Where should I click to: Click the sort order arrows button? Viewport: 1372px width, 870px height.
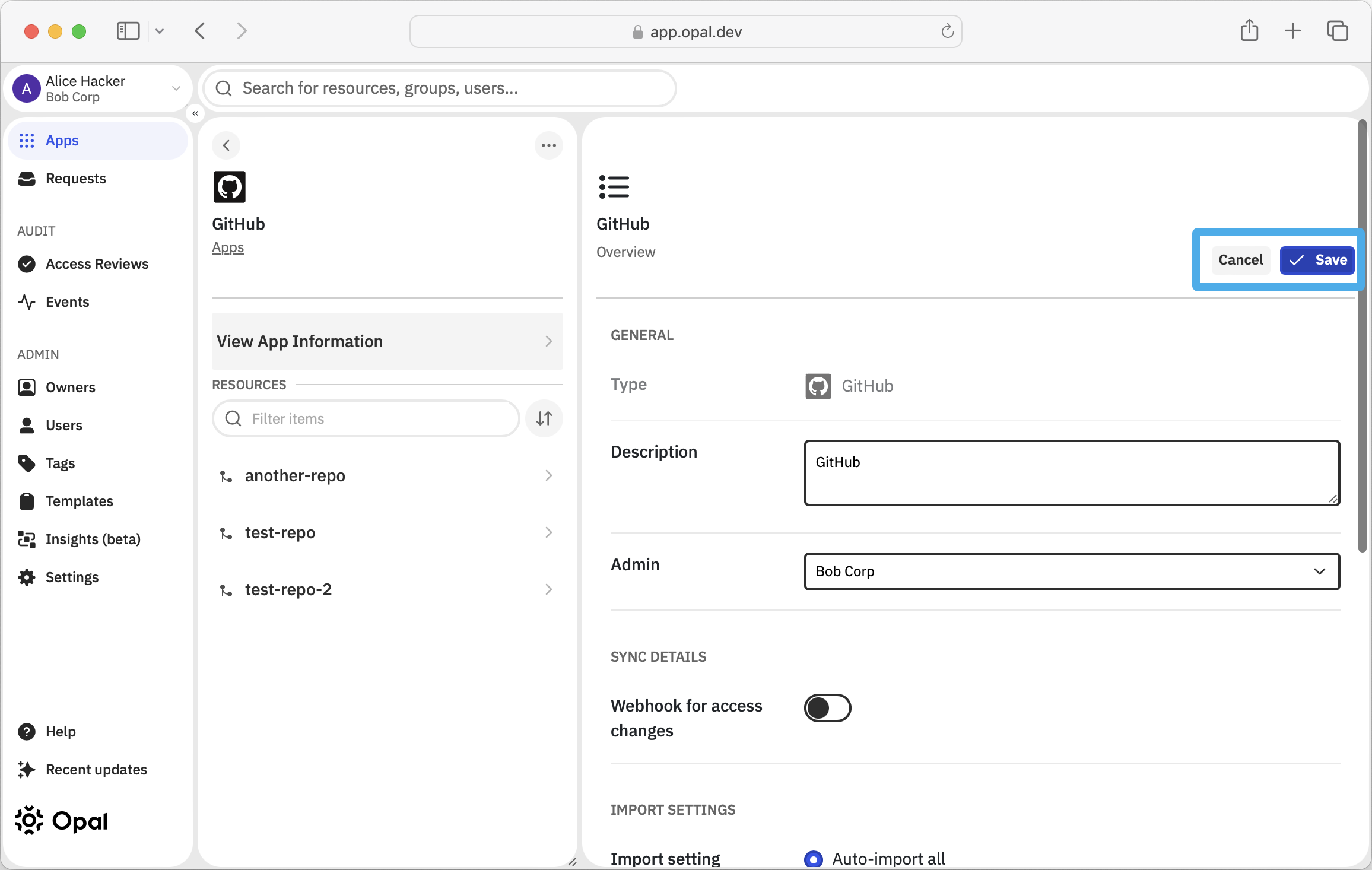pos(544,418)
